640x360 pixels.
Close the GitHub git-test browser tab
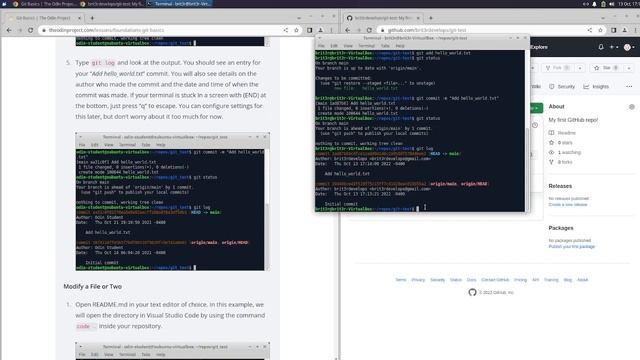[x=418, y=18]
